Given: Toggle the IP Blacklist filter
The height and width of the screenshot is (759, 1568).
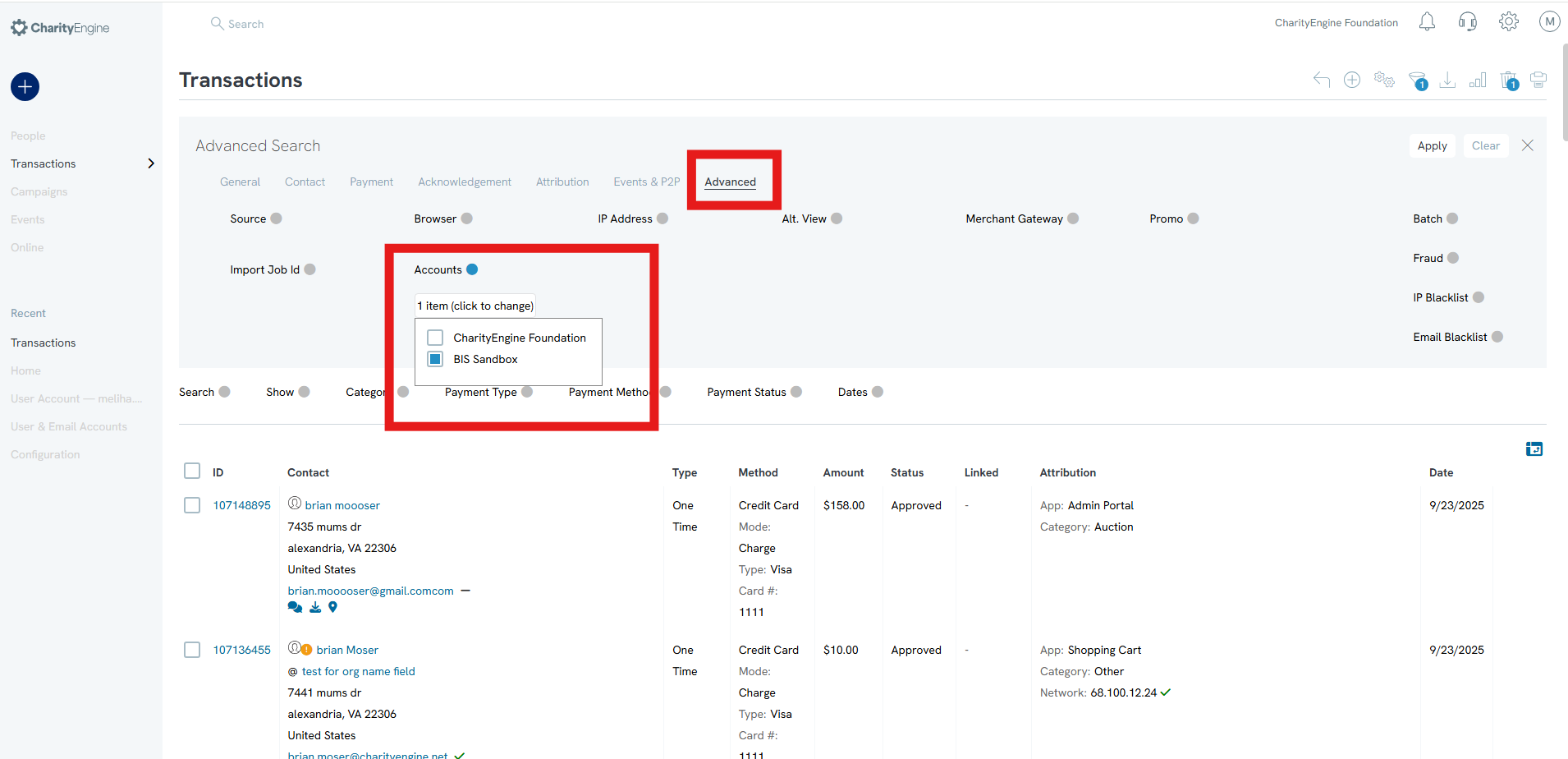Looking at the screenshot, I should [x=1479, y=297].
